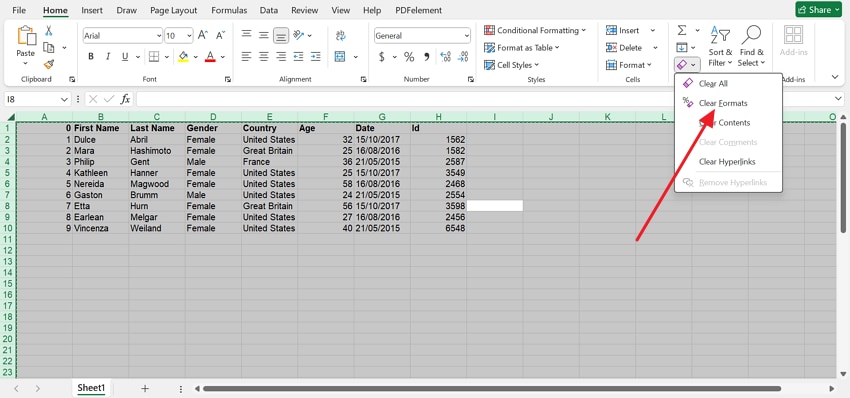Click Increase Indent icon
Screen dimensions: 850x398
click(x=315, y=56)
